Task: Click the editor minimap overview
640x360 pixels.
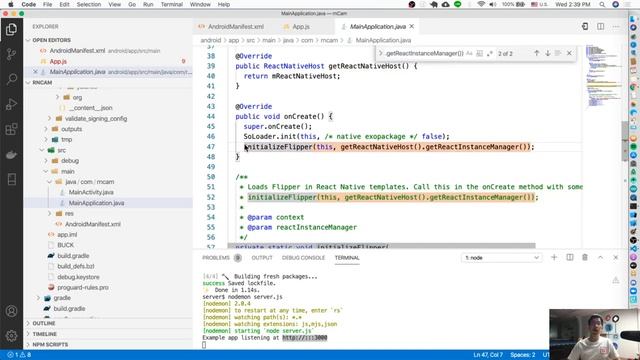Action: tap(603, 76)
